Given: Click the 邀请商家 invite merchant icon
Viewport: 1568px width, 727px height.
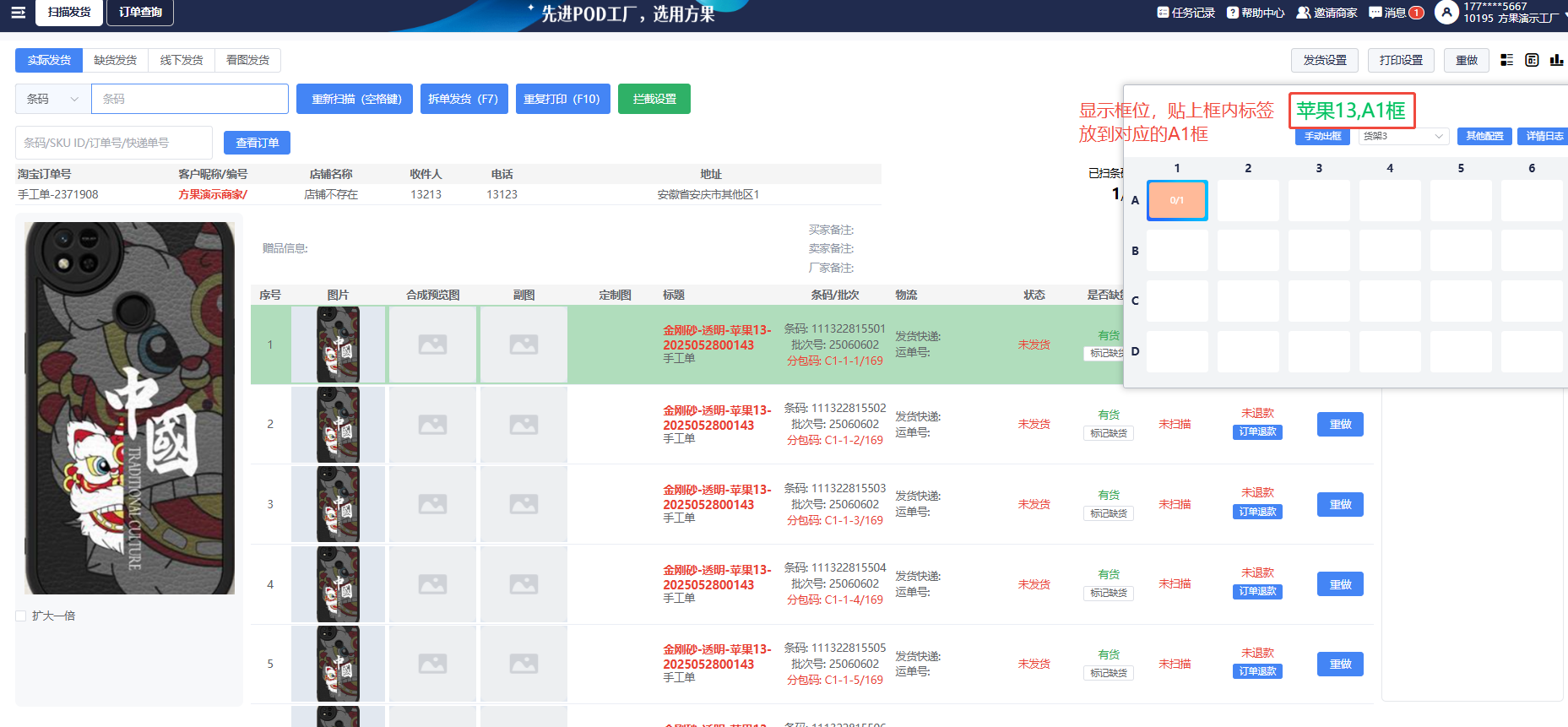Looking at the screenshot, I should [x=1304, y=13].
